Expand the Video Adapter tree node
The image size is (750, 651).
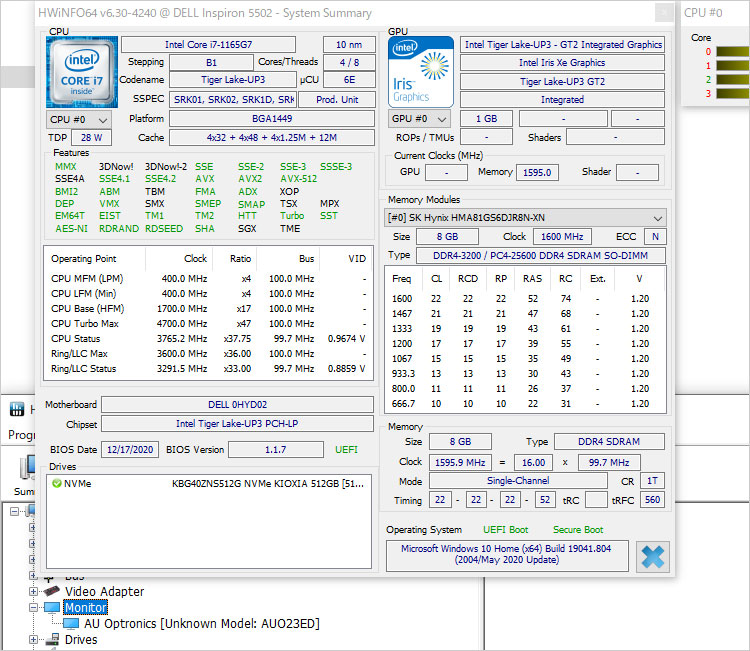[x=33, y=592]
